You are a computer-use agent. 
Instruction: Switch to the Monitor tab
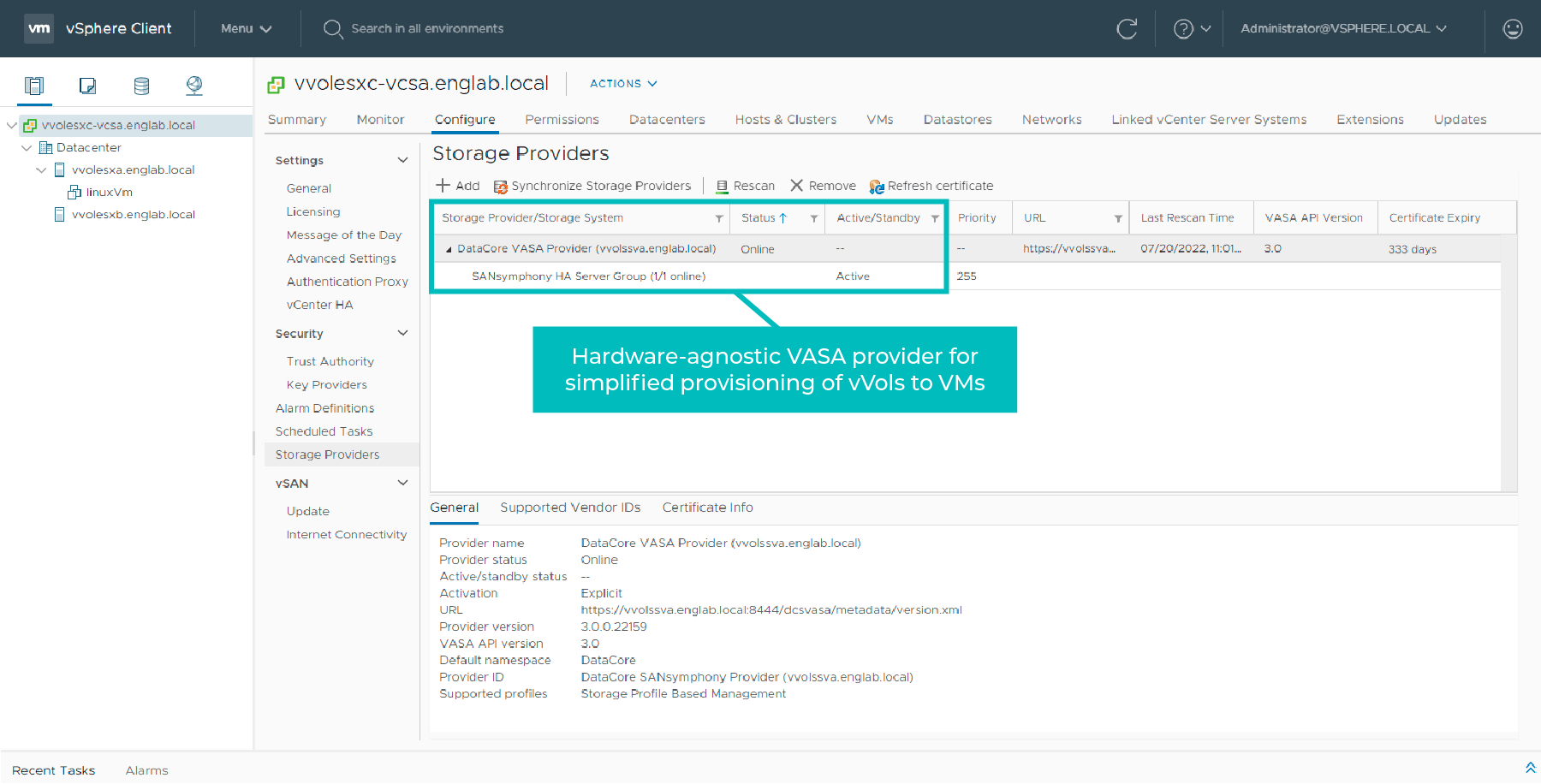point(380,120)
